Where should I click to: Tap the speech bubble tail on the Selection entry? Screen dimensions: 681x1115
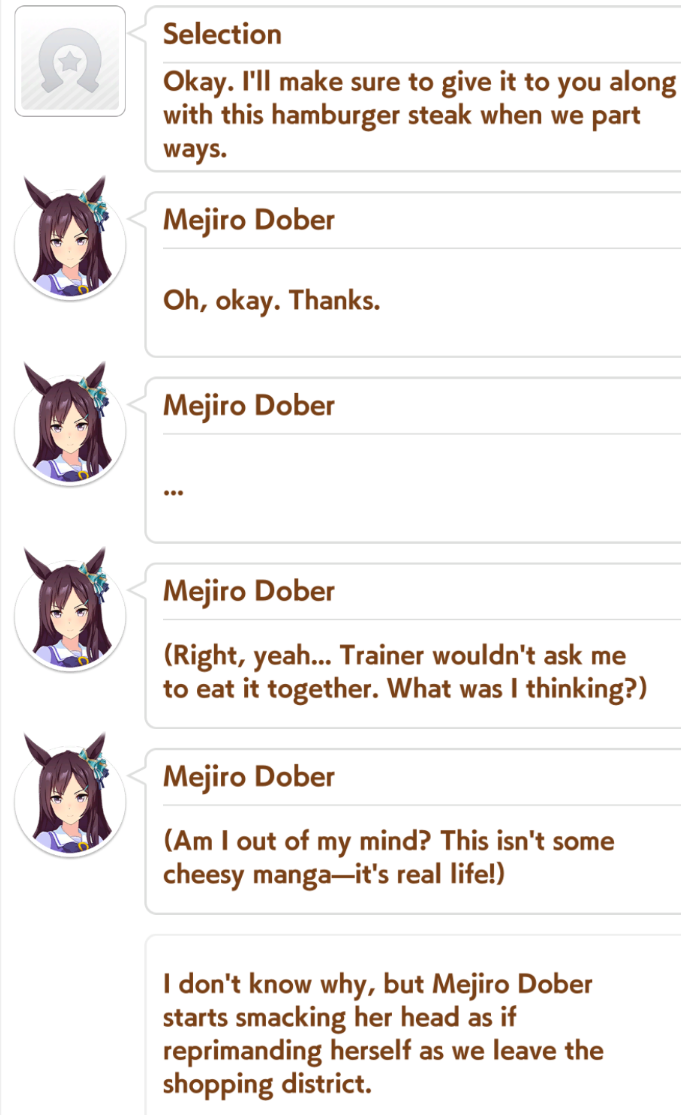pyautogui.click(x=138, y=32)
